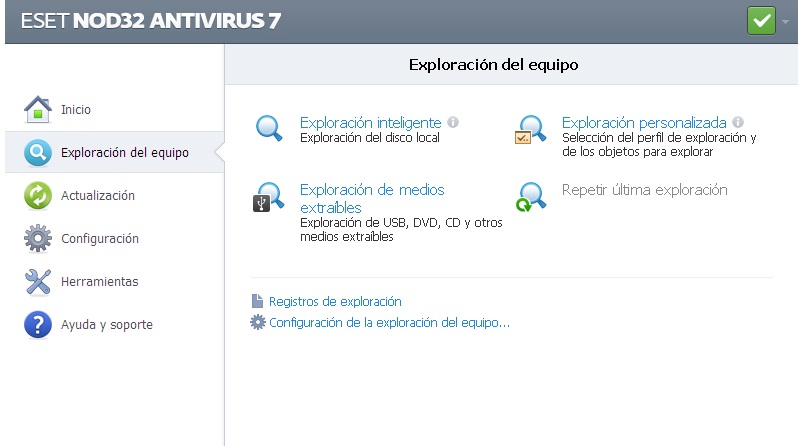
Task: Click the Configuración gear icon in sidebar
Action: (x=38, y=238)
